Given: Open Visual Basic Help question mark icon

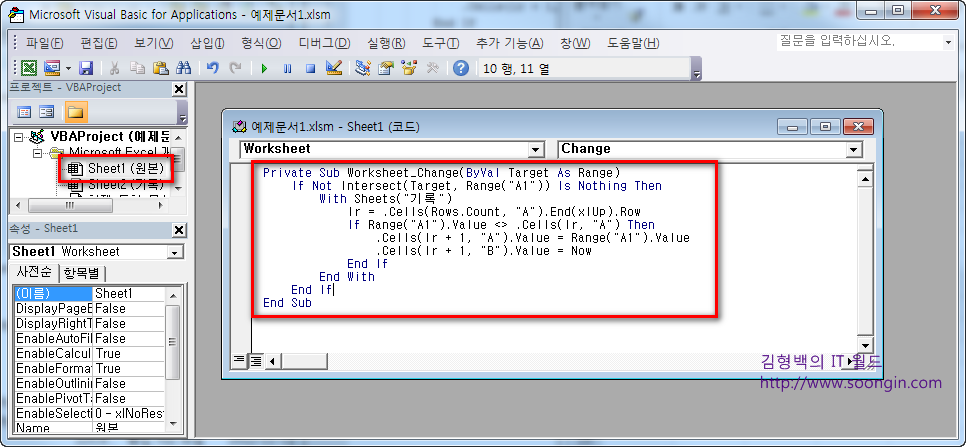Looking at the screenshot, I should 461,68.
